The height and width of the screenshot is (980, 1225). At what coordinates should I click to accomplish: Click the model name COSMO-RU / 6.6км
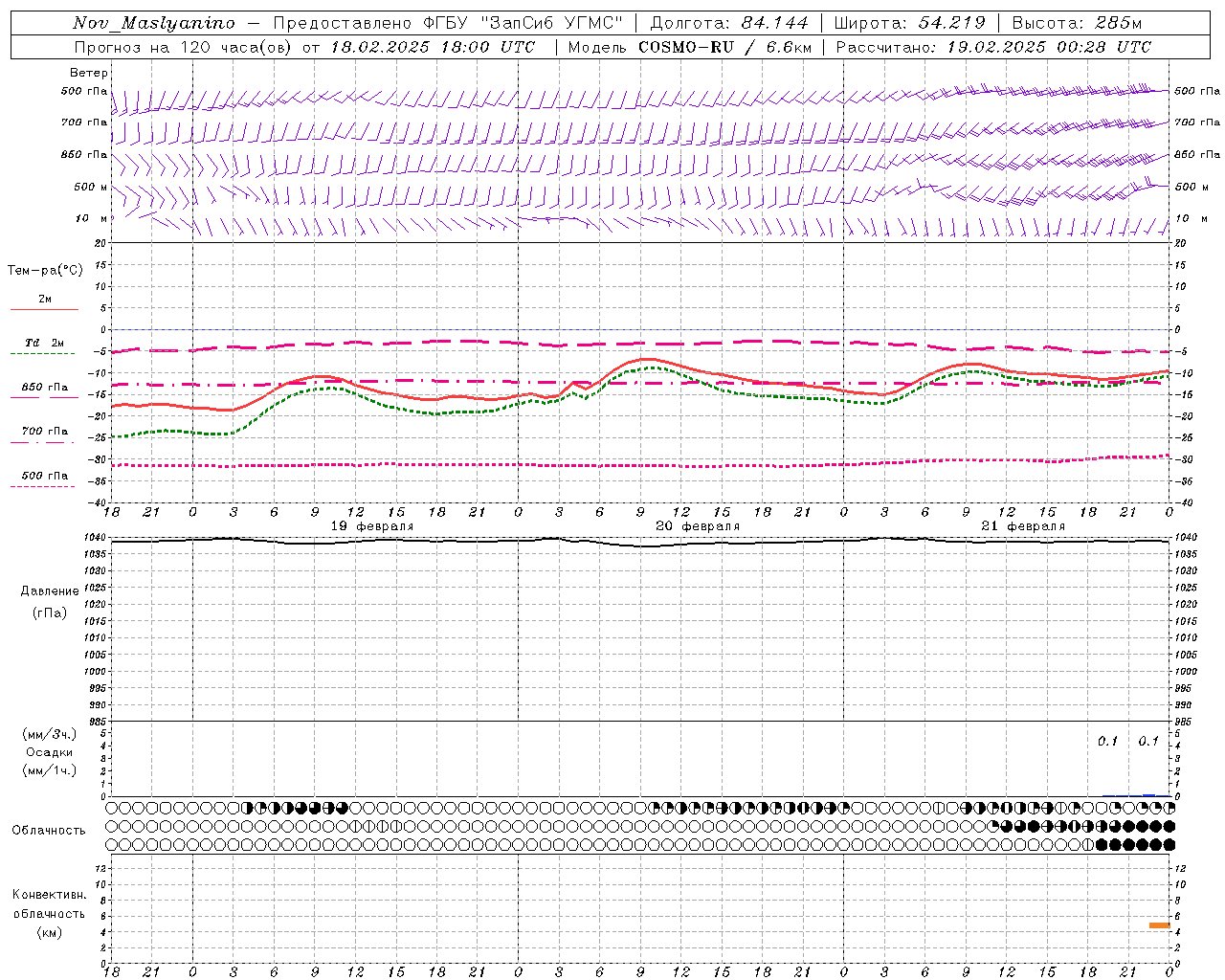(724, 47)
